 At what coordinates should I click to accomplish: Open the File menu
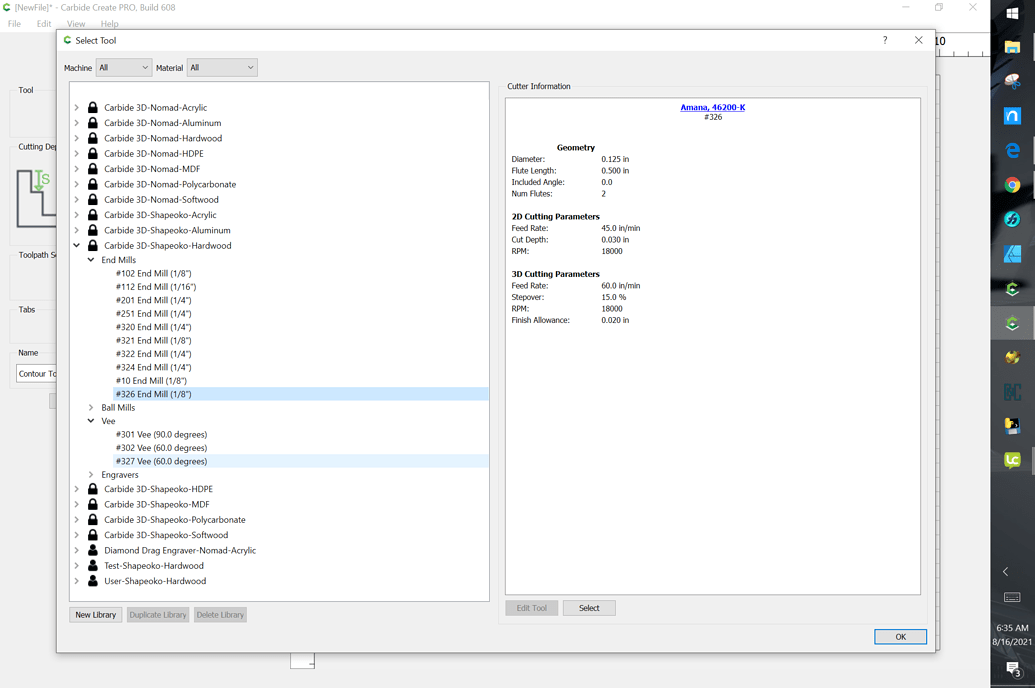click(14, 24)
